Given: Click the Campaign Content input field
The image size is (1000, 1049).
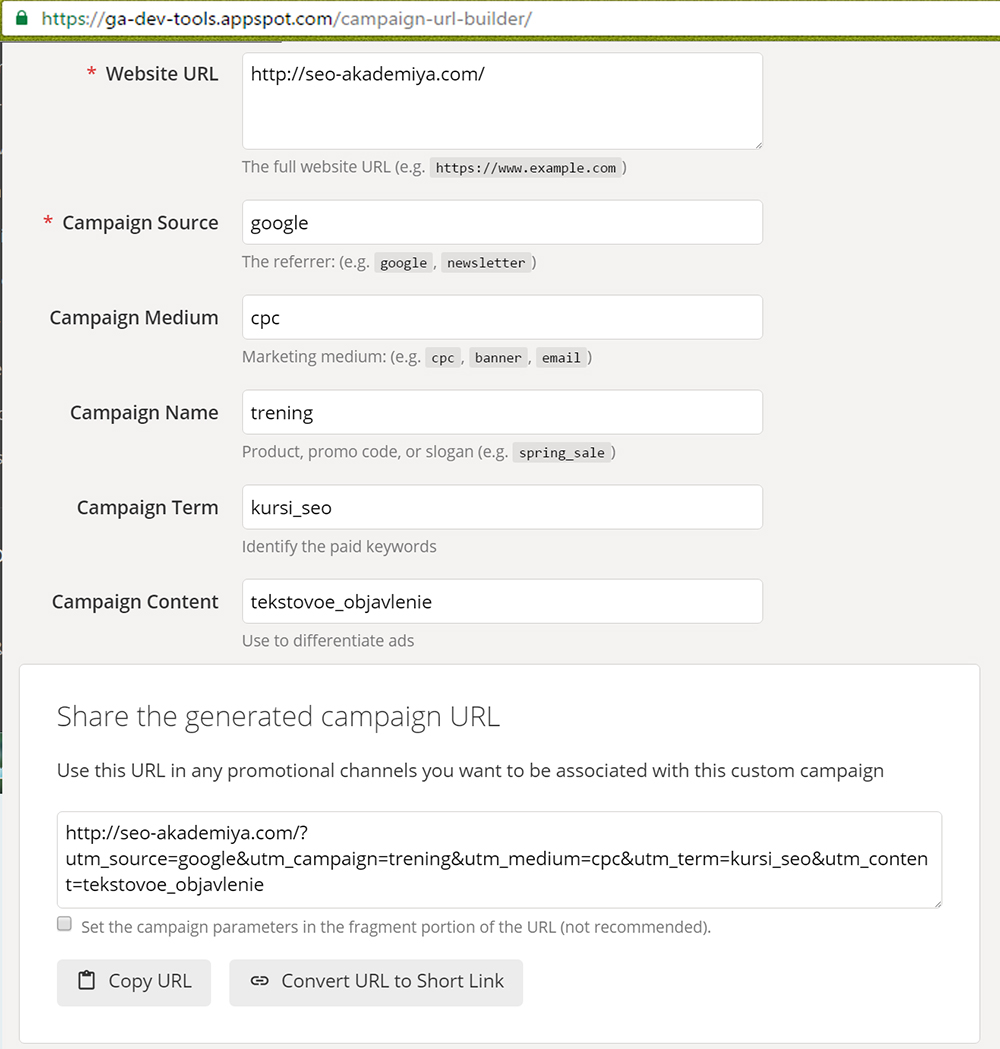Looking at the screenshot, I should [x=502, y=601].
